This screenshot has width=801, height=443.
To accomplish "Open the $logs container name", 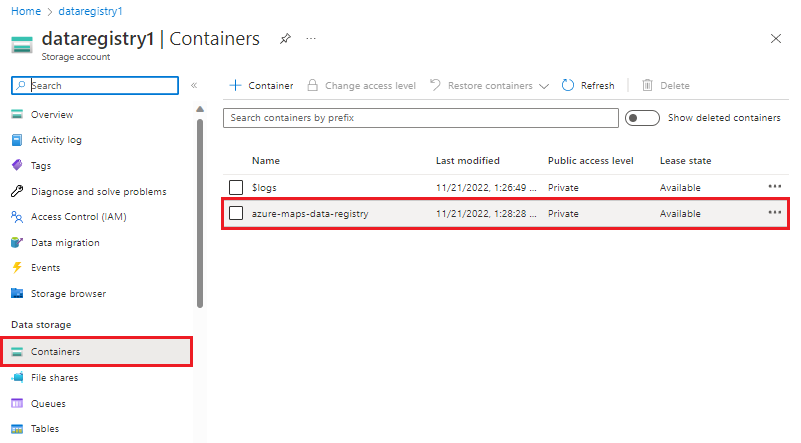I will (264, 188).
